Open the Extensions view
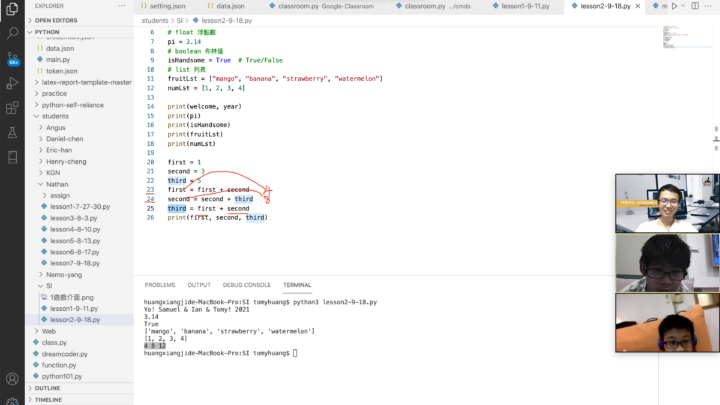This screenshot has width=720, height=405. coord(12,107)
